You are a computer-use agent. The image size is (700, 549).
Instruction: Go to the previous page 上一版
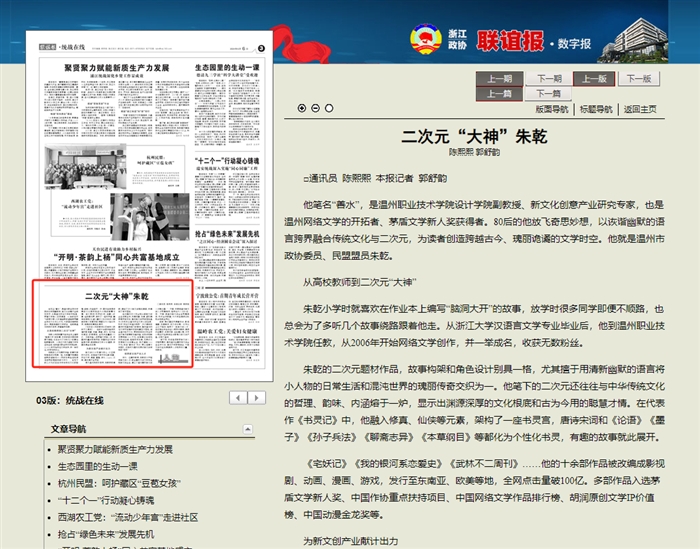594,79
